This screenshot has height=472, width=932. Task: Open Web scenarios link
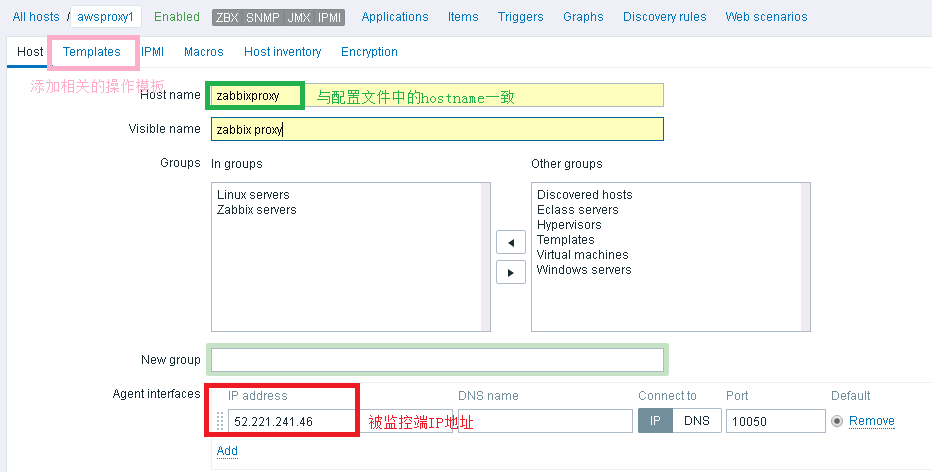click(766, 17)
